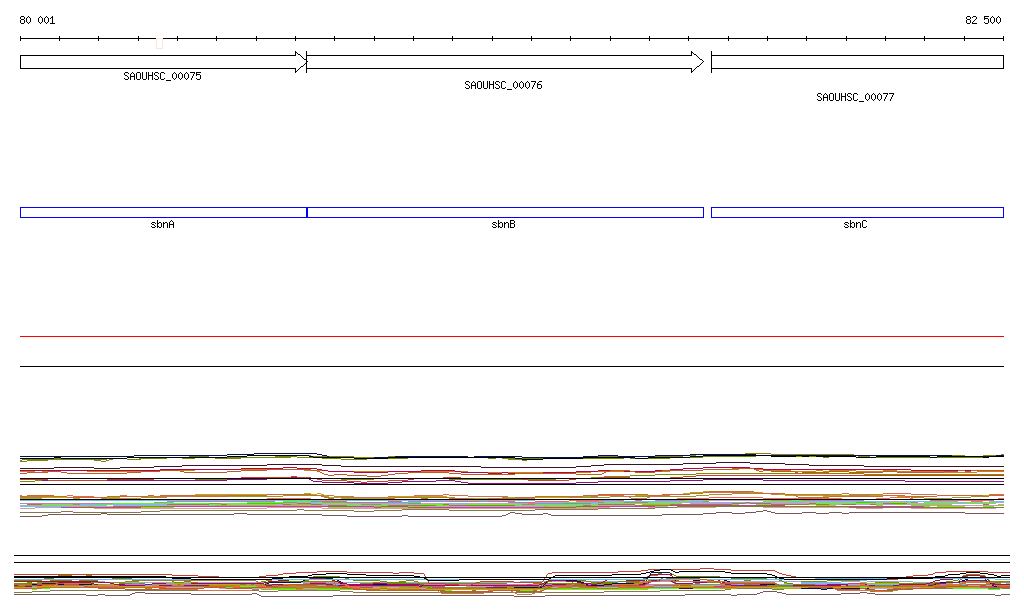The width and height of the screenshot is (1024, 611).
Task: Click the SAOUHSC_00075 text label
Action: pos(162,76)
